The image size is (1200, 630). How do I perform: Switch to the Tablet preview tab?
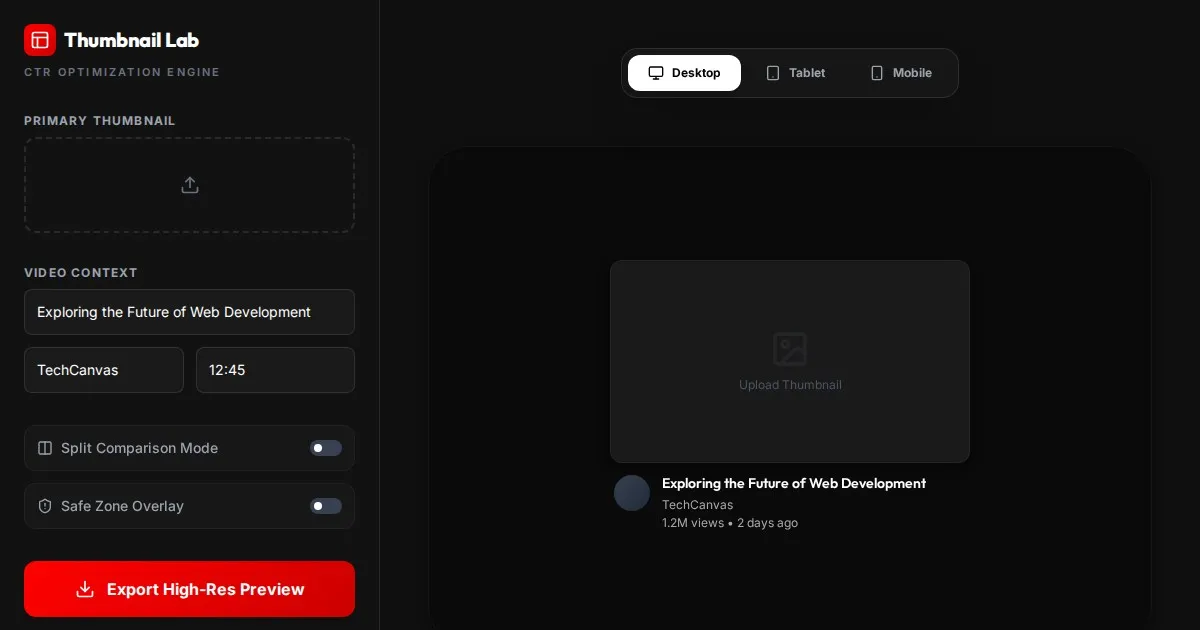click(796, 73)
